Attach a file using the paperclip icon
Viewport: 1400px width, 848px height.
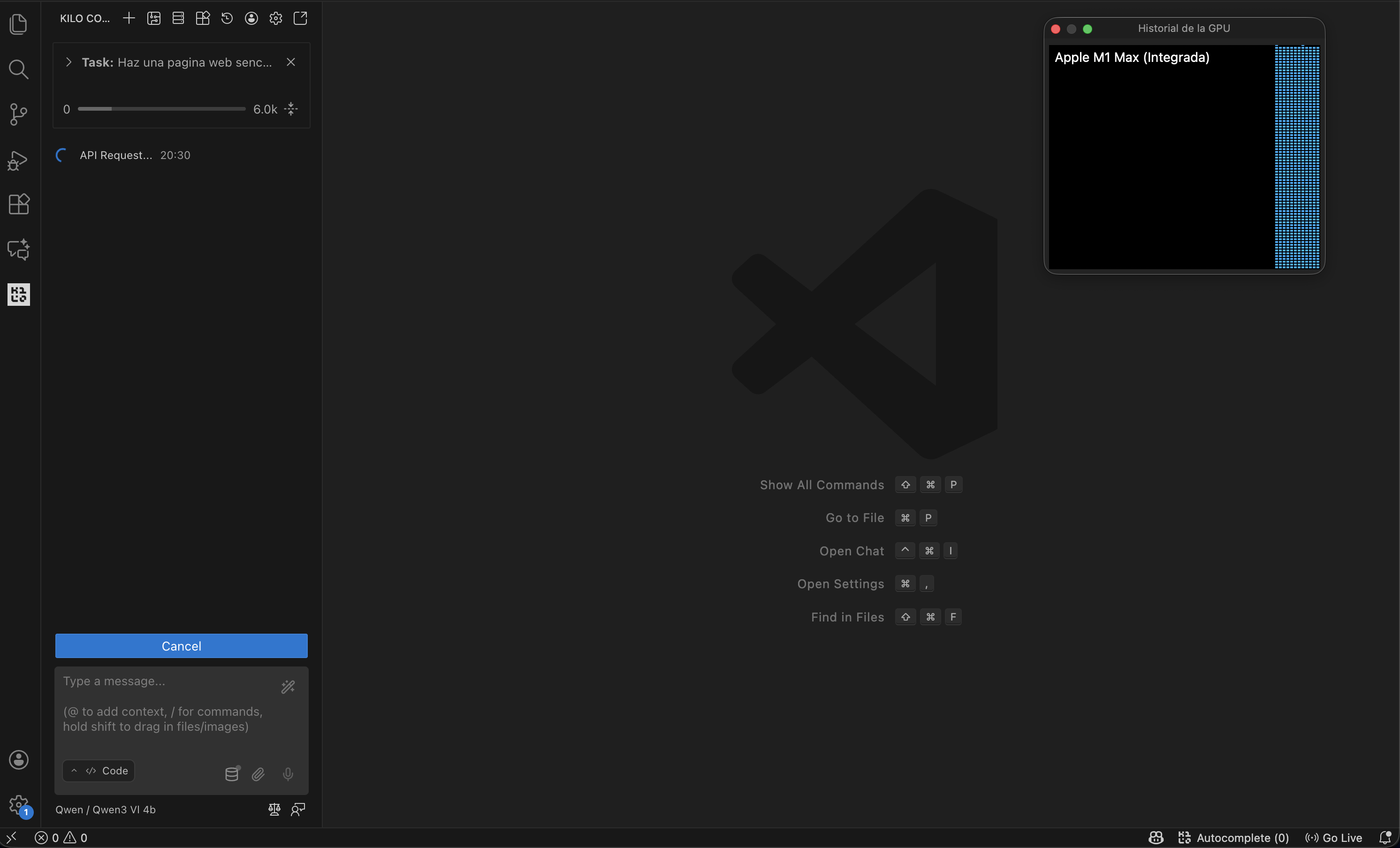pos(259,774)
